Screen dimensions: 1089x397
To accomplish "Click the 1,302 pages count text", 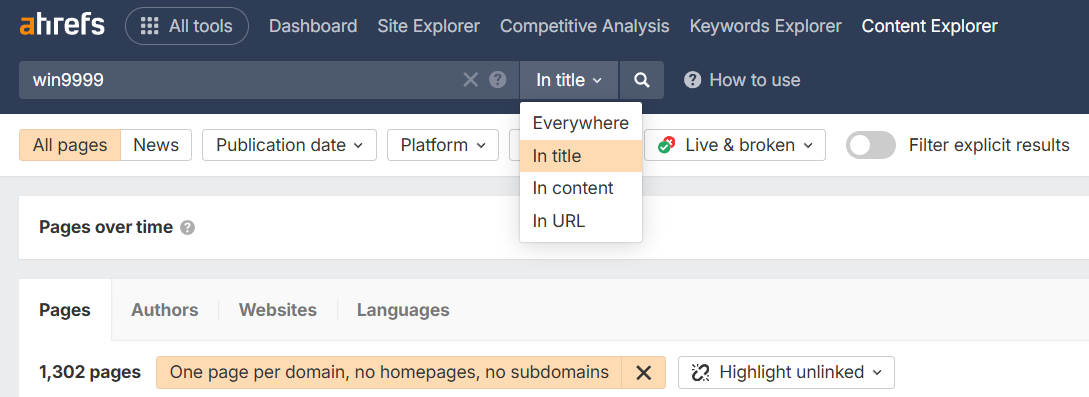I will pyautogui.click(x=90, y=373).
